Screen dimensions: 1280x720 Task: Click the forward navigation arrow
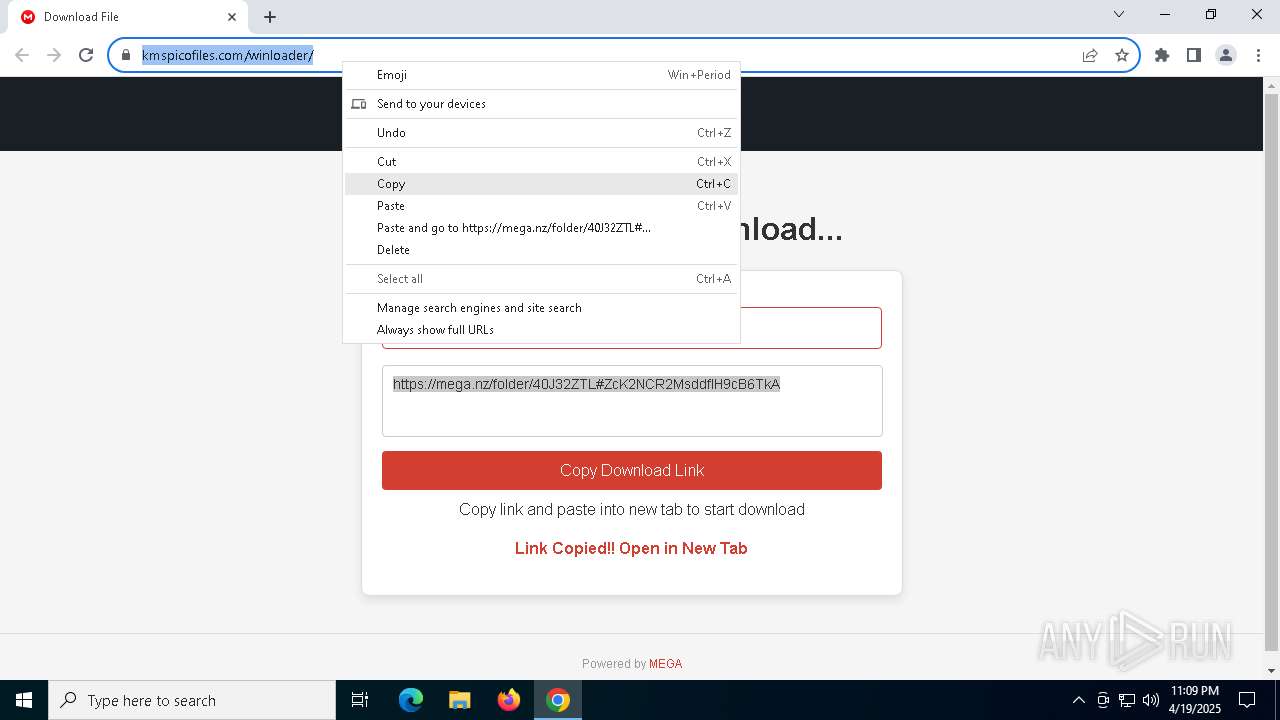[54, 55]
